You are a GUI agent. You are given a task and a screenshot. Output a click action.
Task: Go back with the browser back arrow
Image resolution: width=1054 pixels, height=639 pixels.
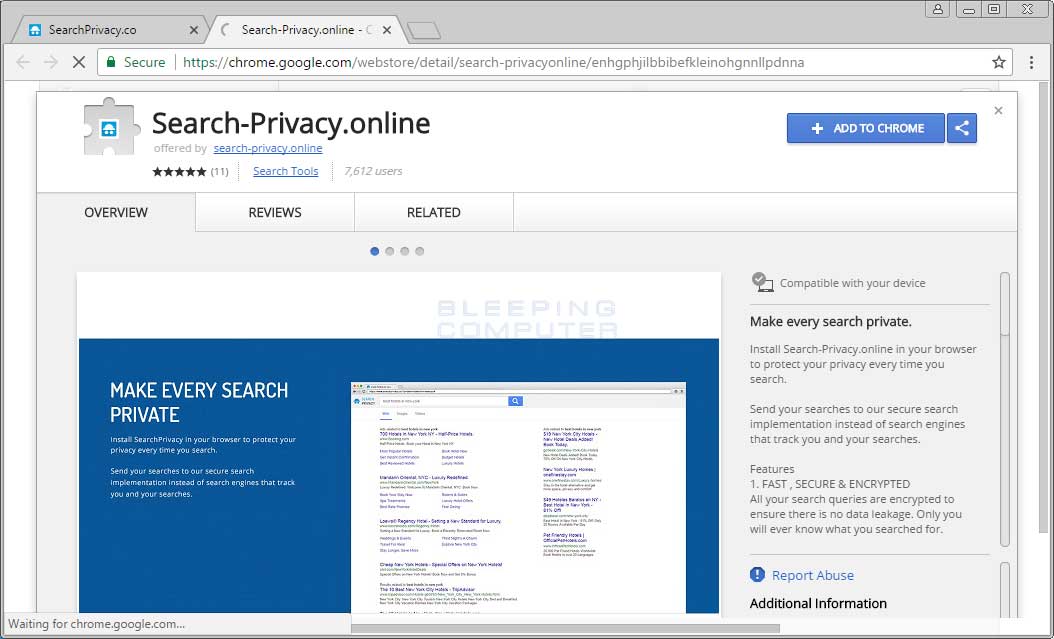click(23, 62)
